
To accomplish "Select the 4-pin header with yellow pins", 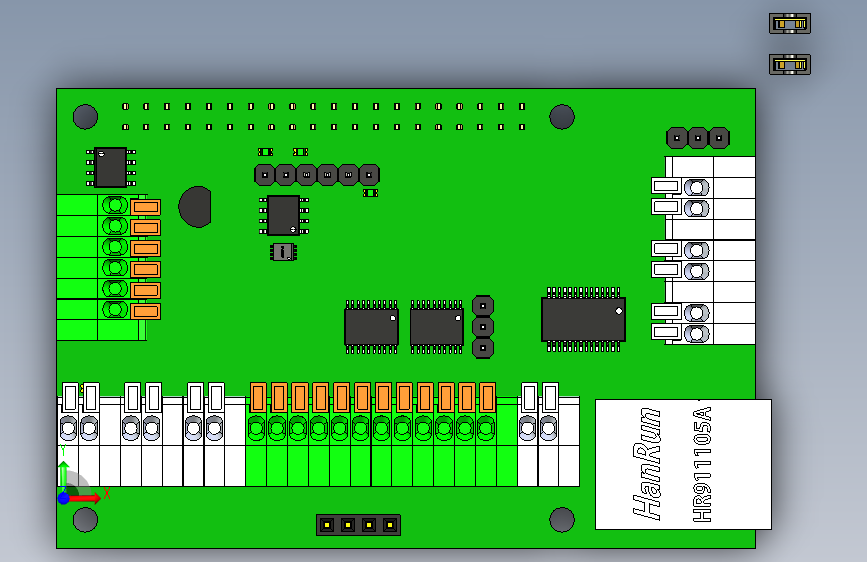I will coord(358,524).
